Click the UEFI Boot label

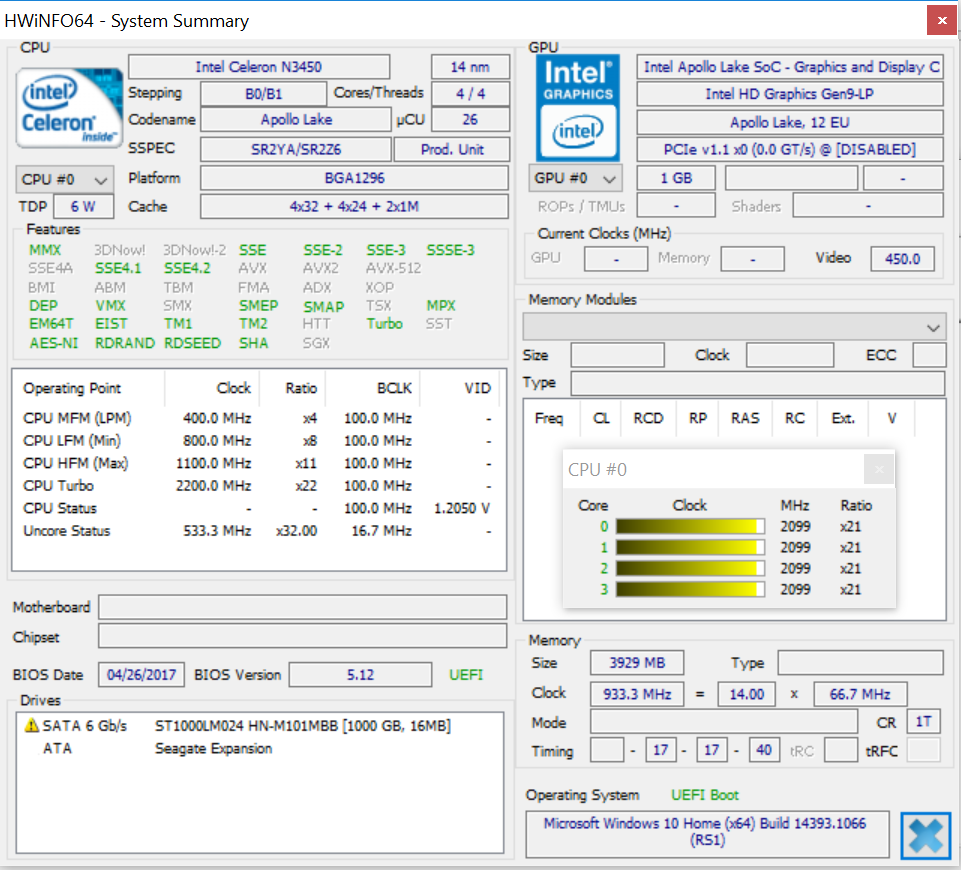705,795
